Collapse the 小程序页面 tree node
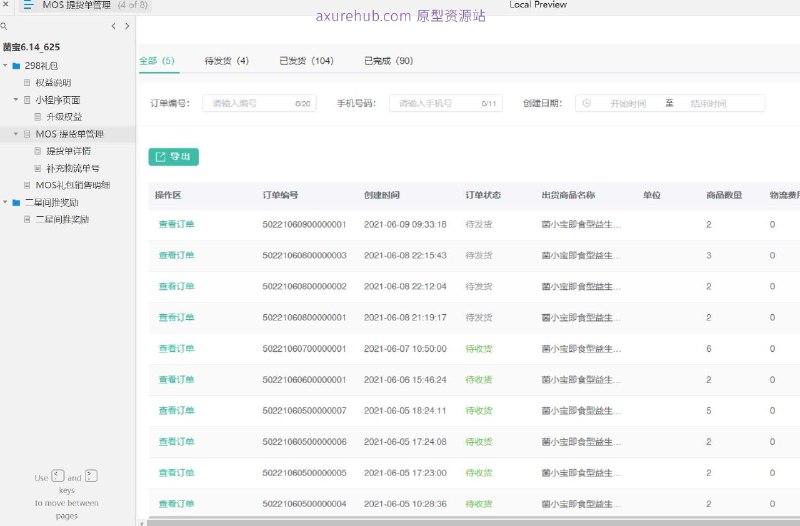This screenshot has width=800, height=526. (x=16, y=99)
